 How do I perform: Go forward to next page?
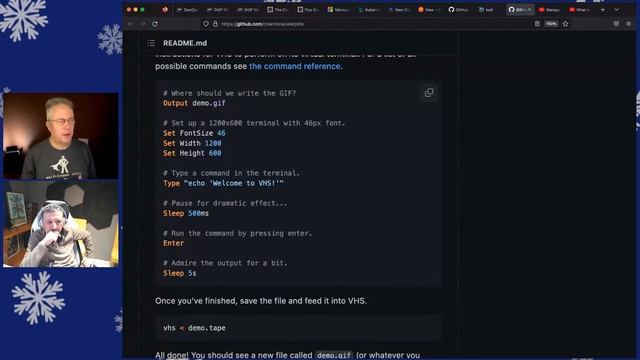coord(143,24)
